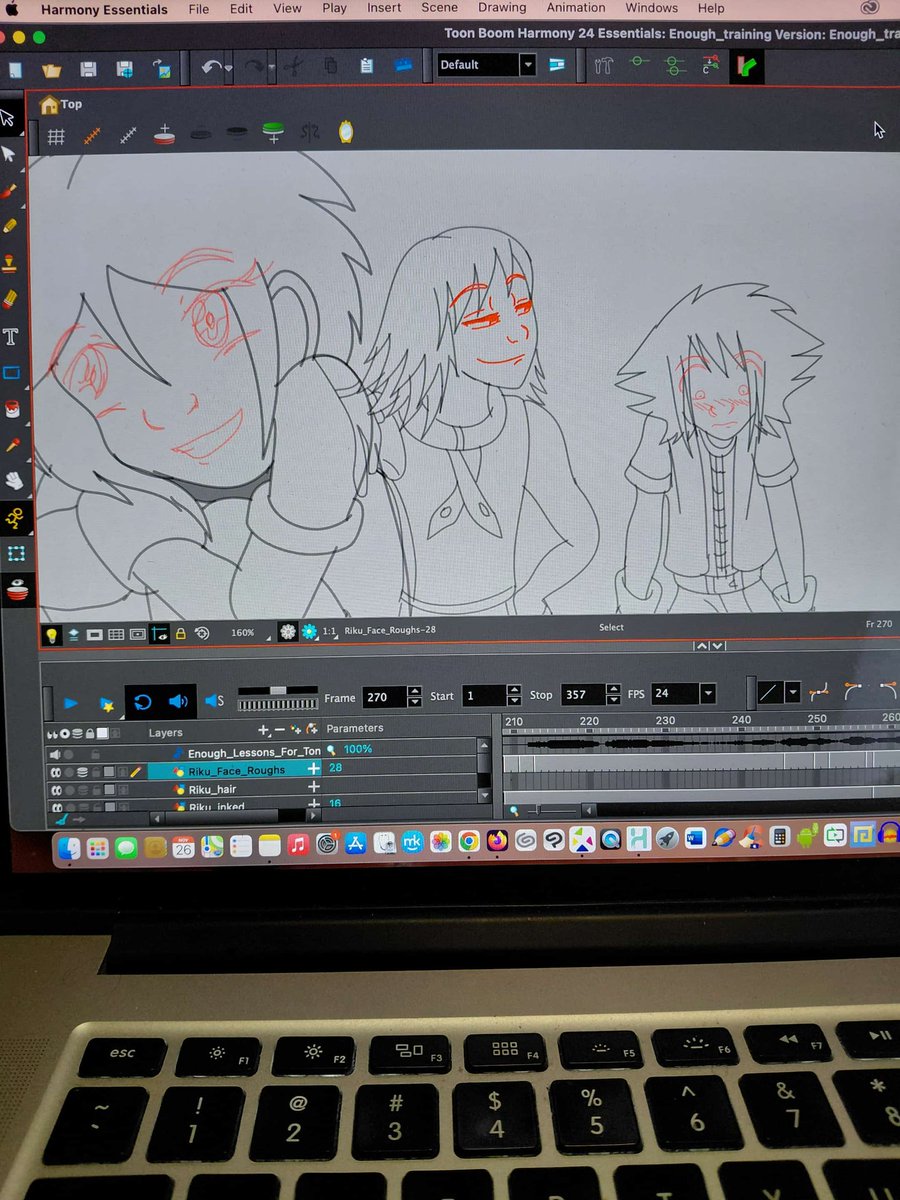
Task: Select the Color Dropper tool
Action: point(13,444)
